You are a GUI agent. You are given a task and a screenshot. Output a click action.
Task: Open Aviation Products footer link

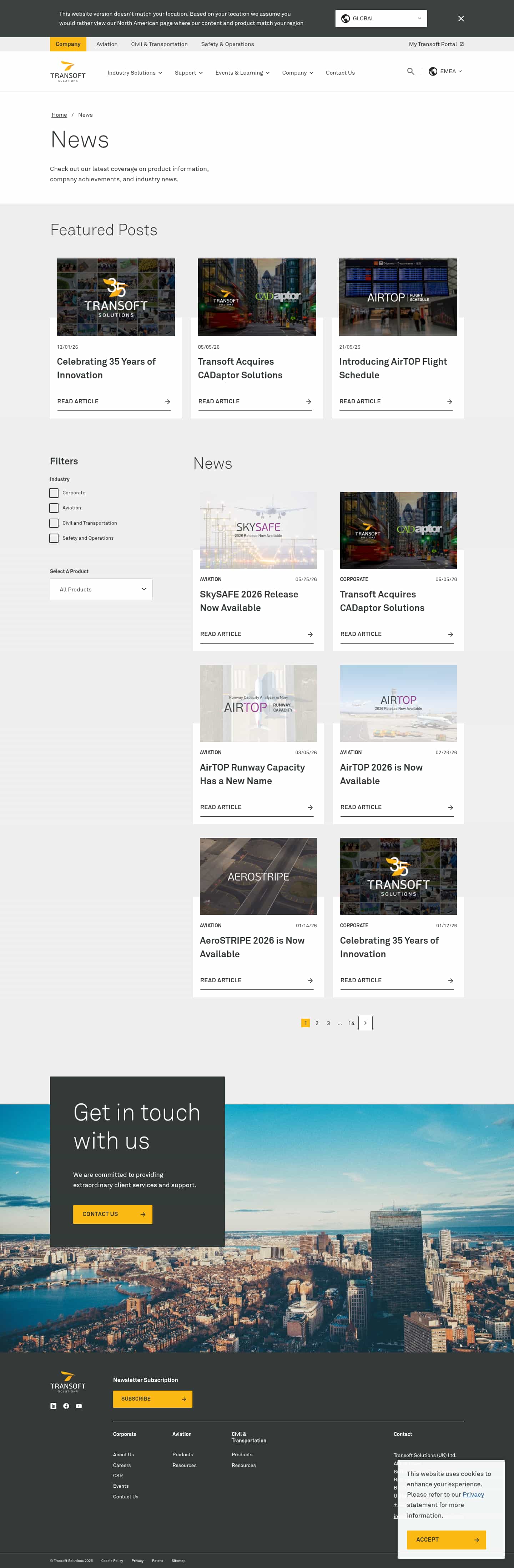183,1455
